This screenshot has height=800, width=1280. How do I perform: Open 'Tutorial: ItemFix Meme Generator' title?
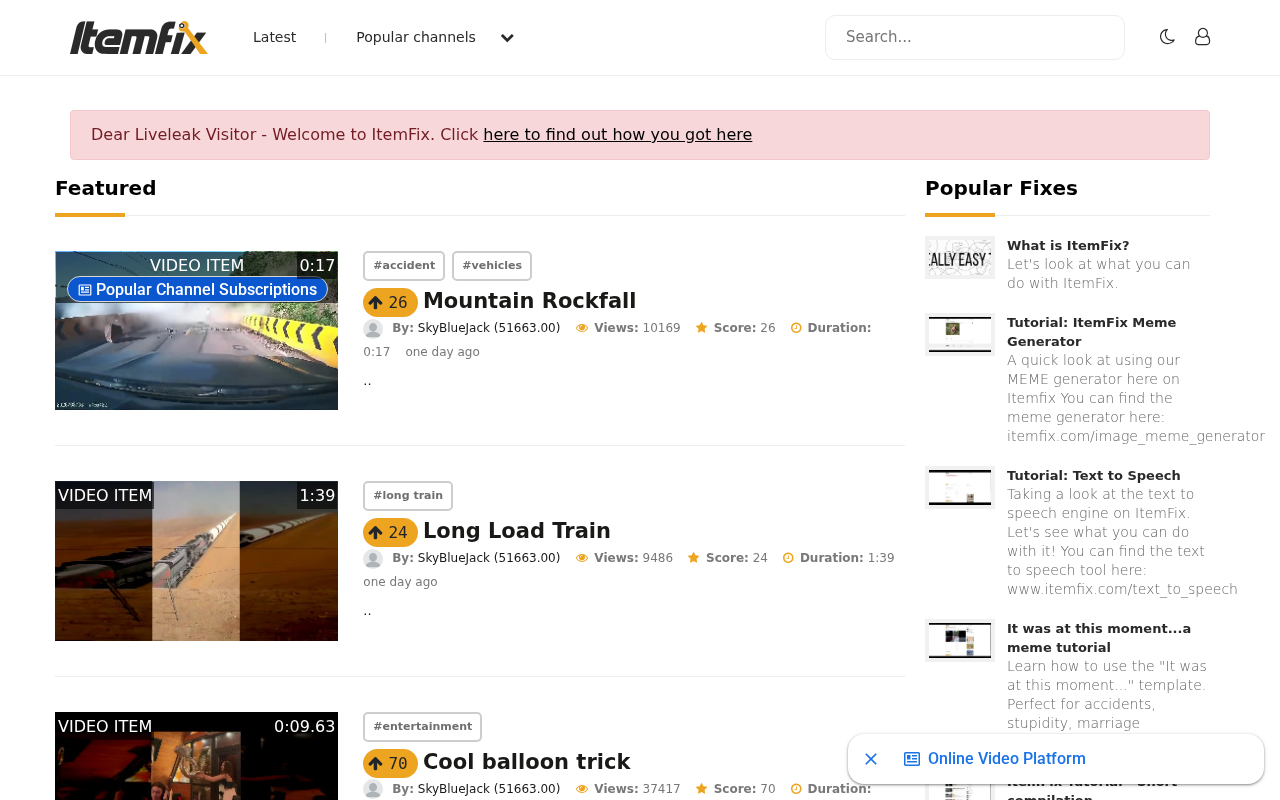[1091, 332]
